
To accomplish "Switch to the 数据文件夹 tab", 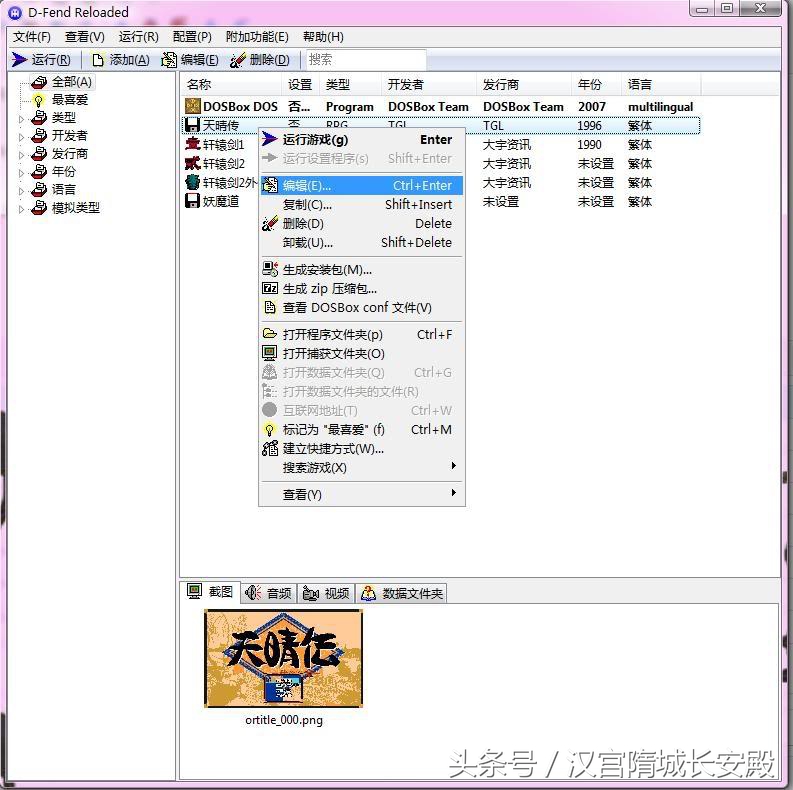I will coord(402,593).
